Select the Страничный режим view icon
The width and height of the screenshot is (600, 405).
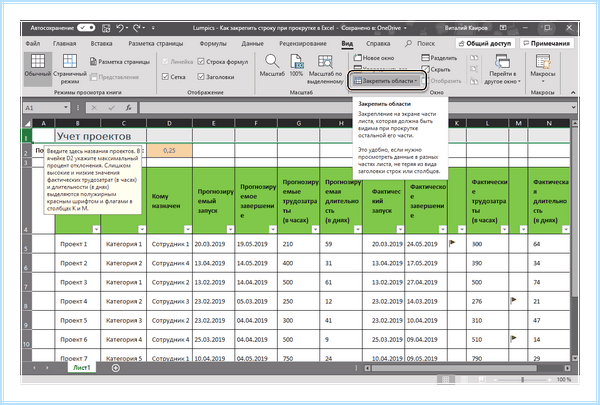(70, 69)
